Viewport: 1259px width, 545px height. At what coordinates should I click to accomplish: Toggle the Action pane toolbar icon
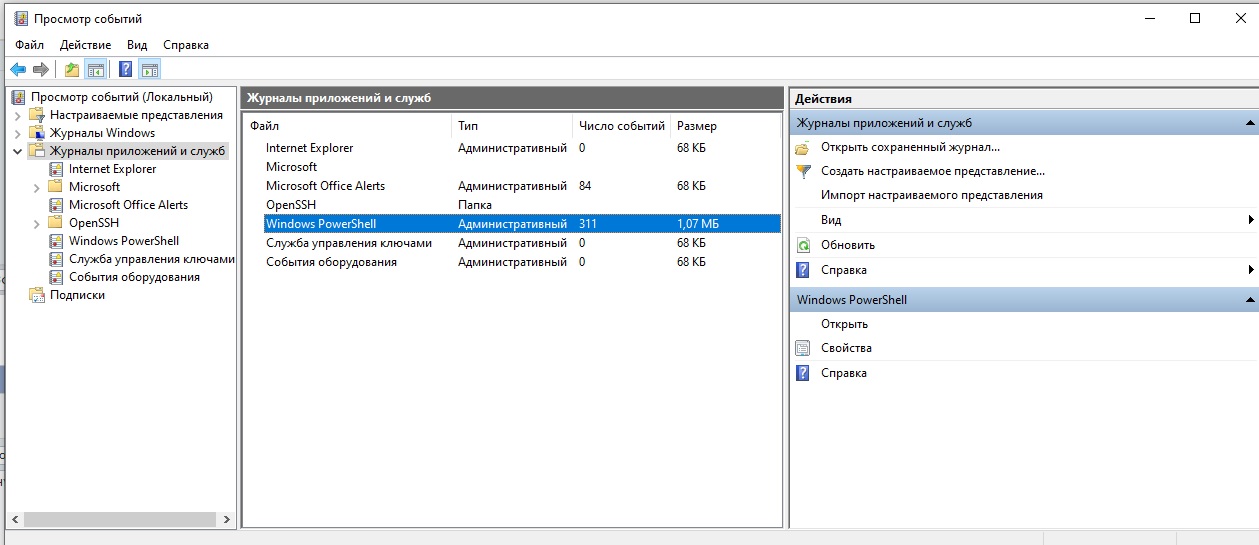[150, 69]
